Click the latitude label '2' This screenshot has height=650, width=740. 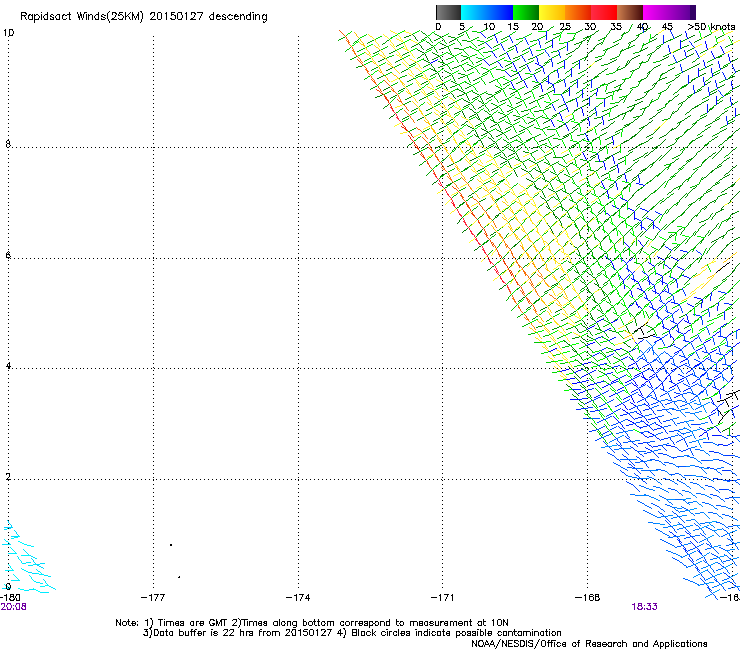(x=8, y=477)
